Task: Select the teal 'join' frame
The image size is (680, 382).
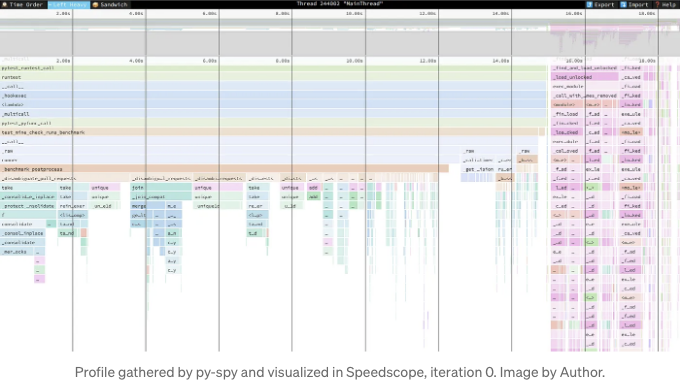Action: point(161,188)
